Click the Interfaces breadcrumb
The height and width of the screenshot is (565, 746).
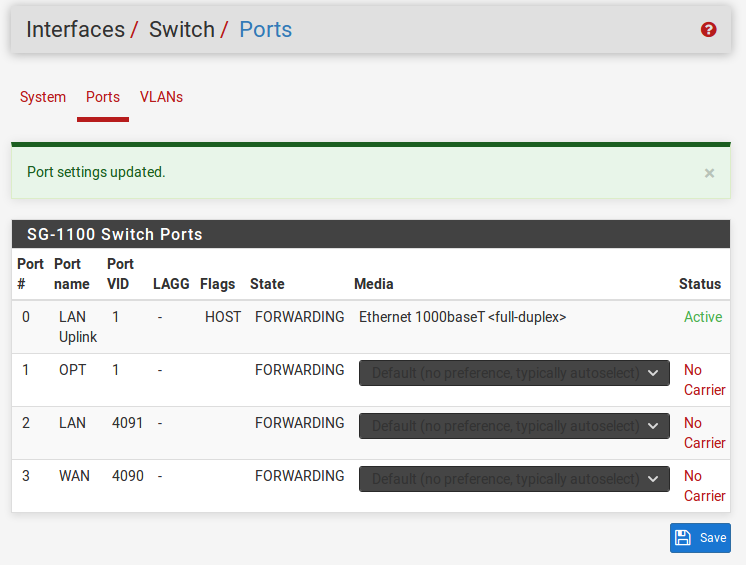coord(75,30)
